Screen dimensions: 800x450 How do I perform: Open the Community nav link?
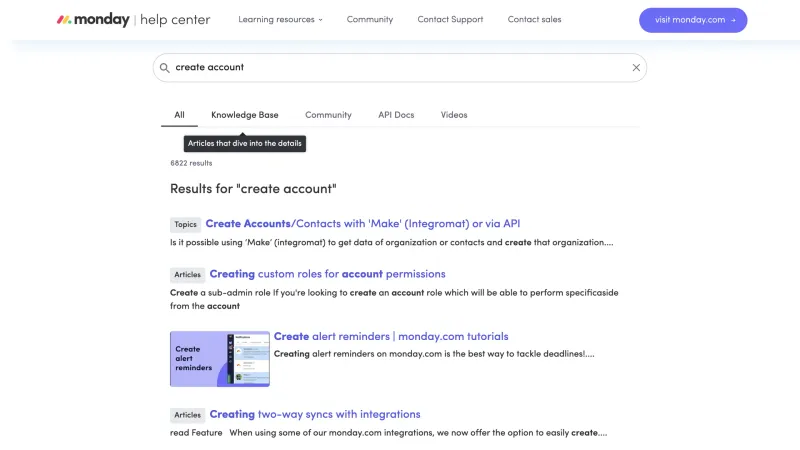pos(370,19)
